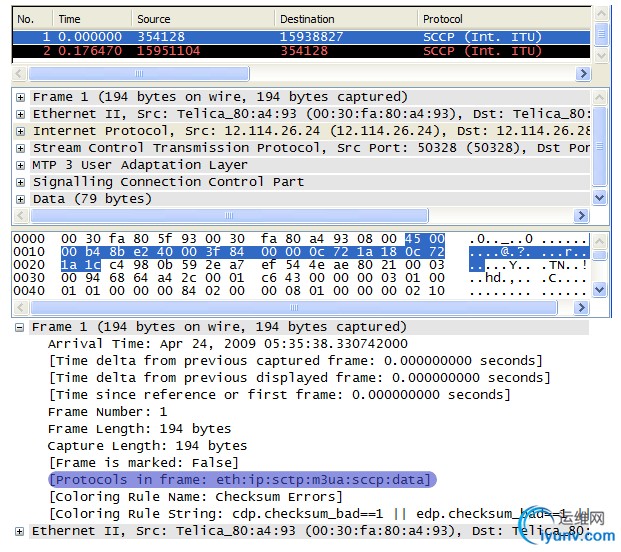The width and height of the screenshot is (621, 552).
Task: Click hex pane horizontal left arrow
Action: [21, 307]
